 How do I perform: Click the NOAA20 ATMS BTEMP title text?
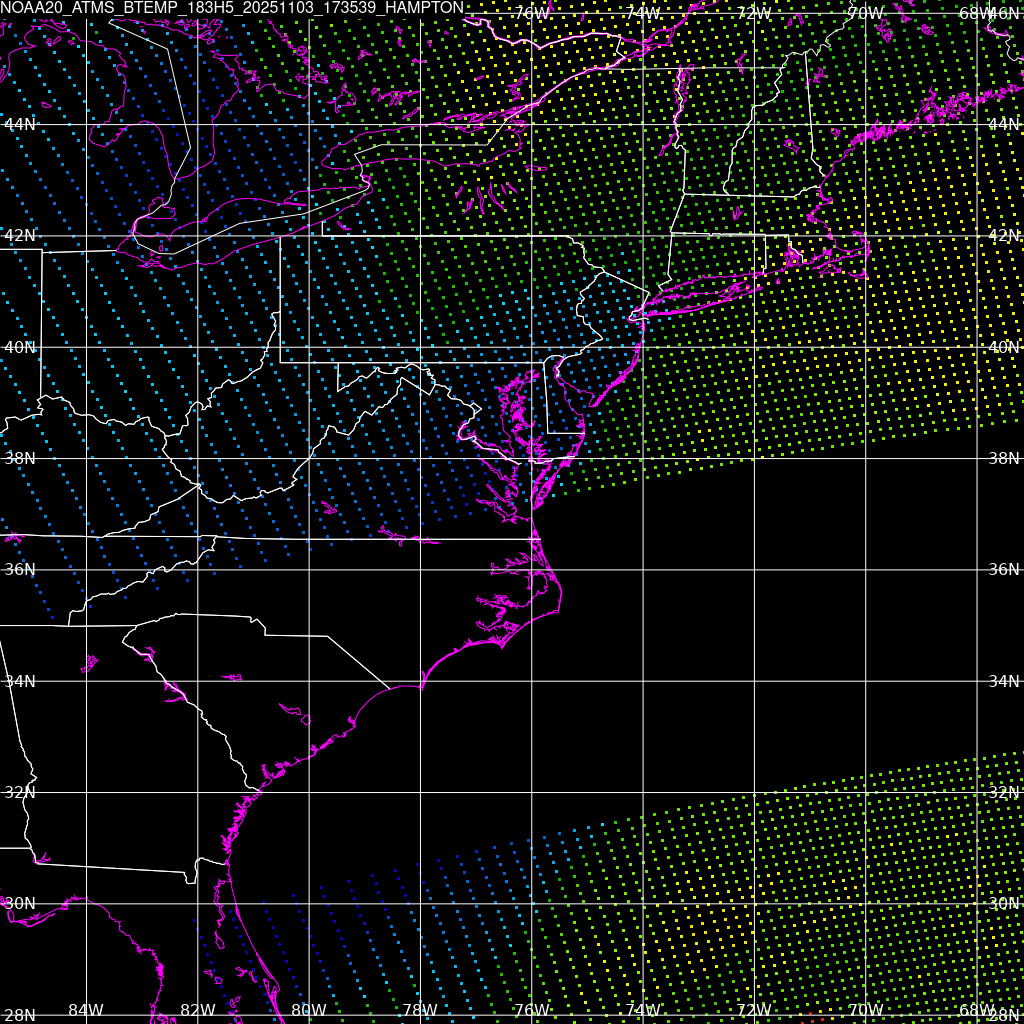232,8
